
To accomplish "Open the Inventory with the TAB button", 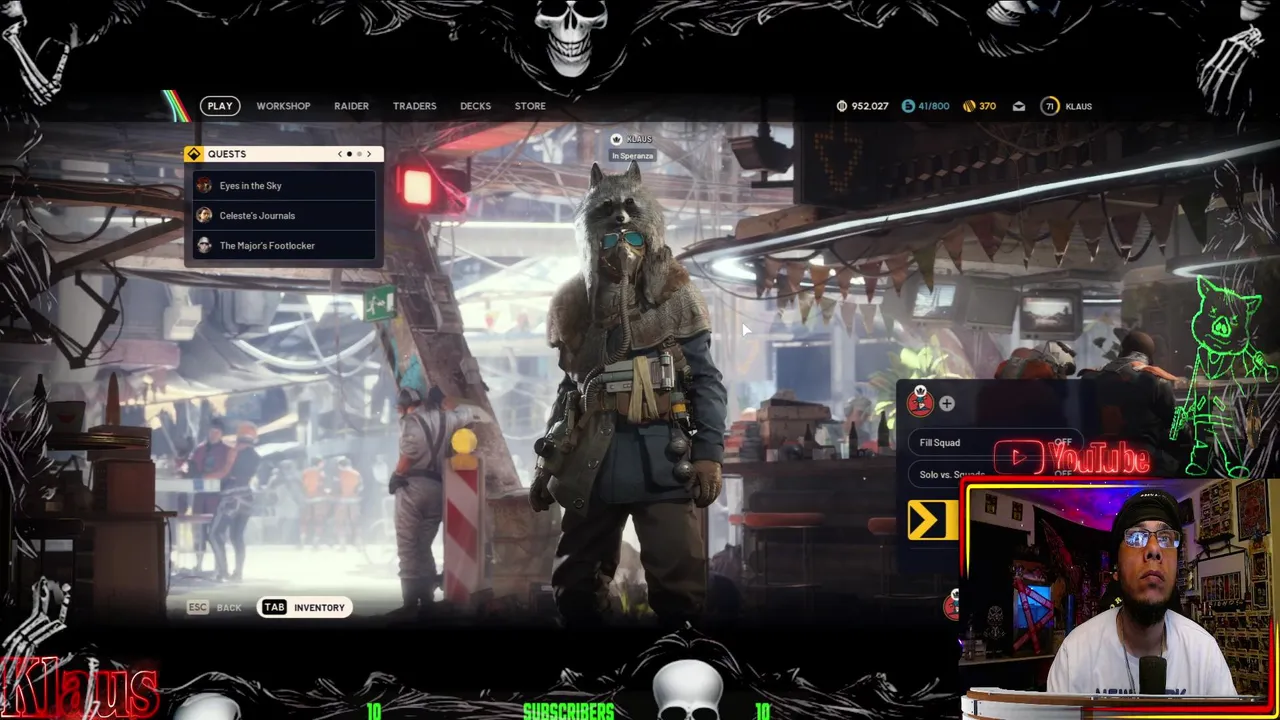I will pyautogui.click(x=305, y=608).
